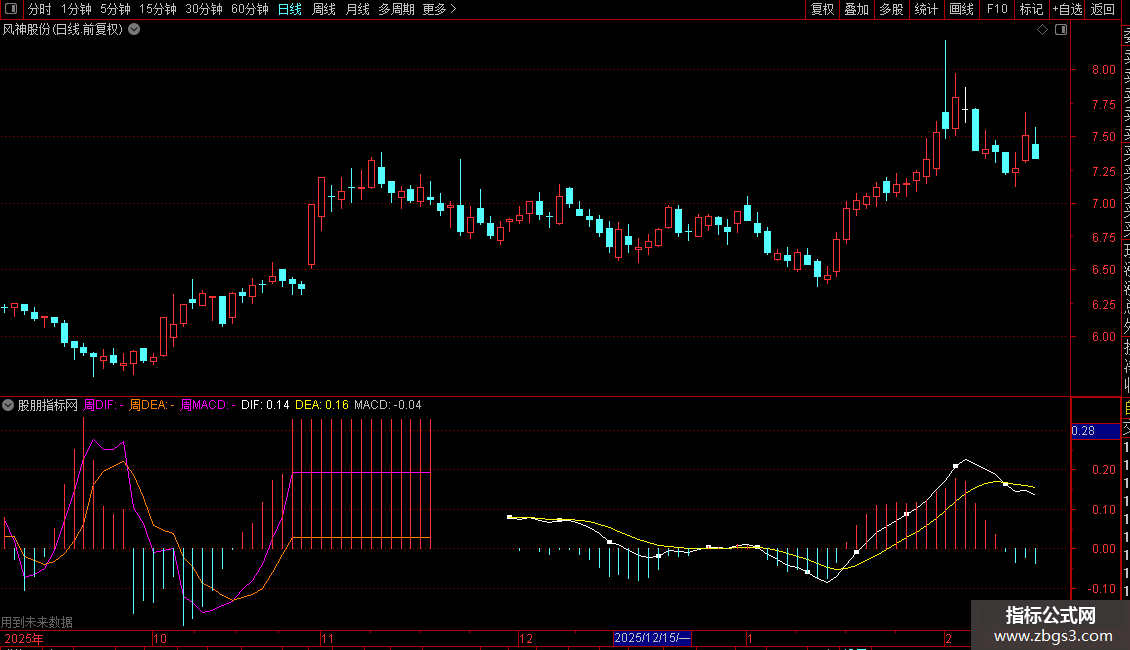The height and width of the screenshot is (650, 1130).
Task: Open the 风神股份 chart title dropdown arrow
Action: point(134,30)
